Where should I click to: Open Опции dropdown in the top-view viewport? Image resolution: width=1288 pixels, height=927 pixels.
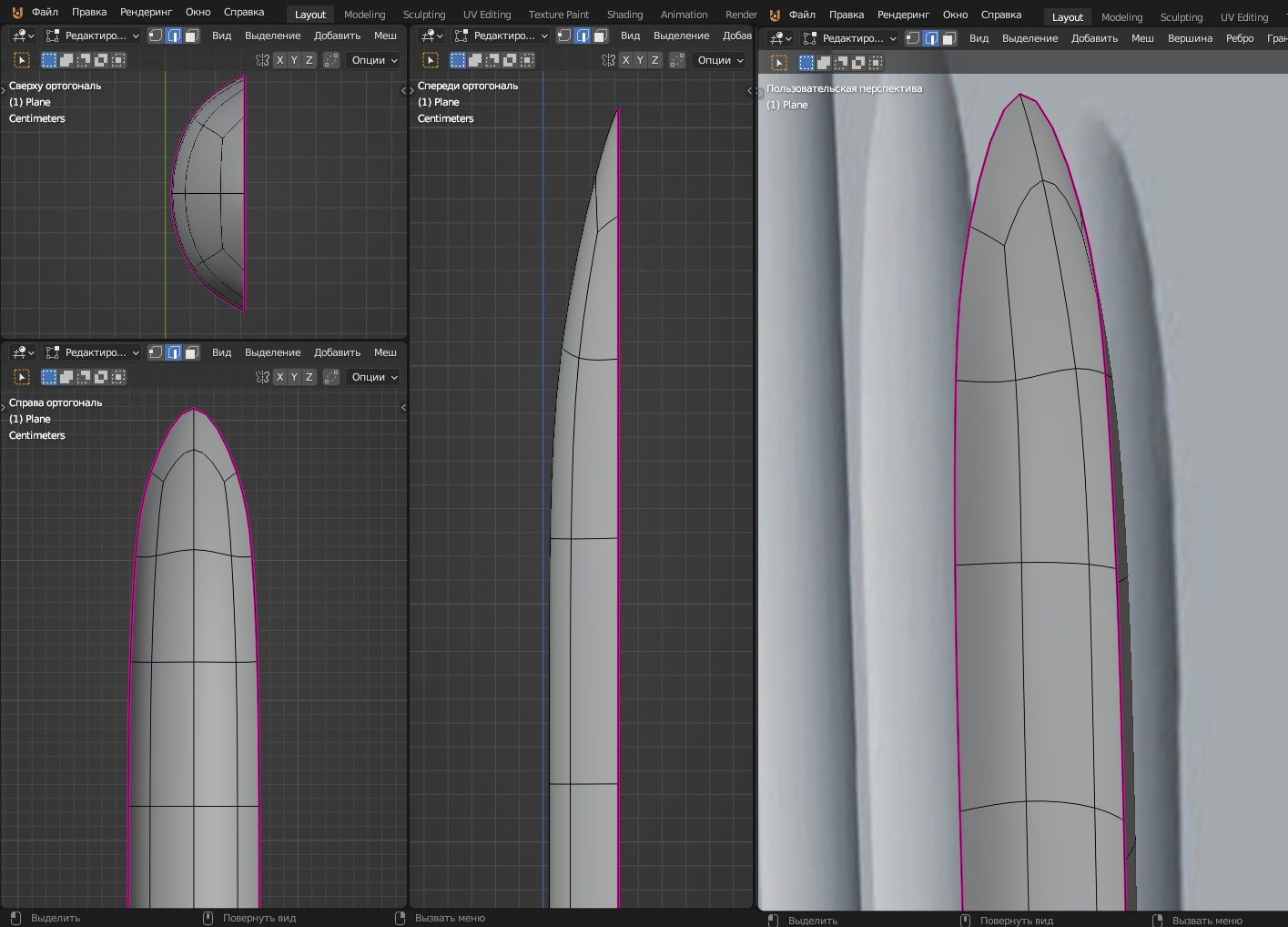click(374, 60)
